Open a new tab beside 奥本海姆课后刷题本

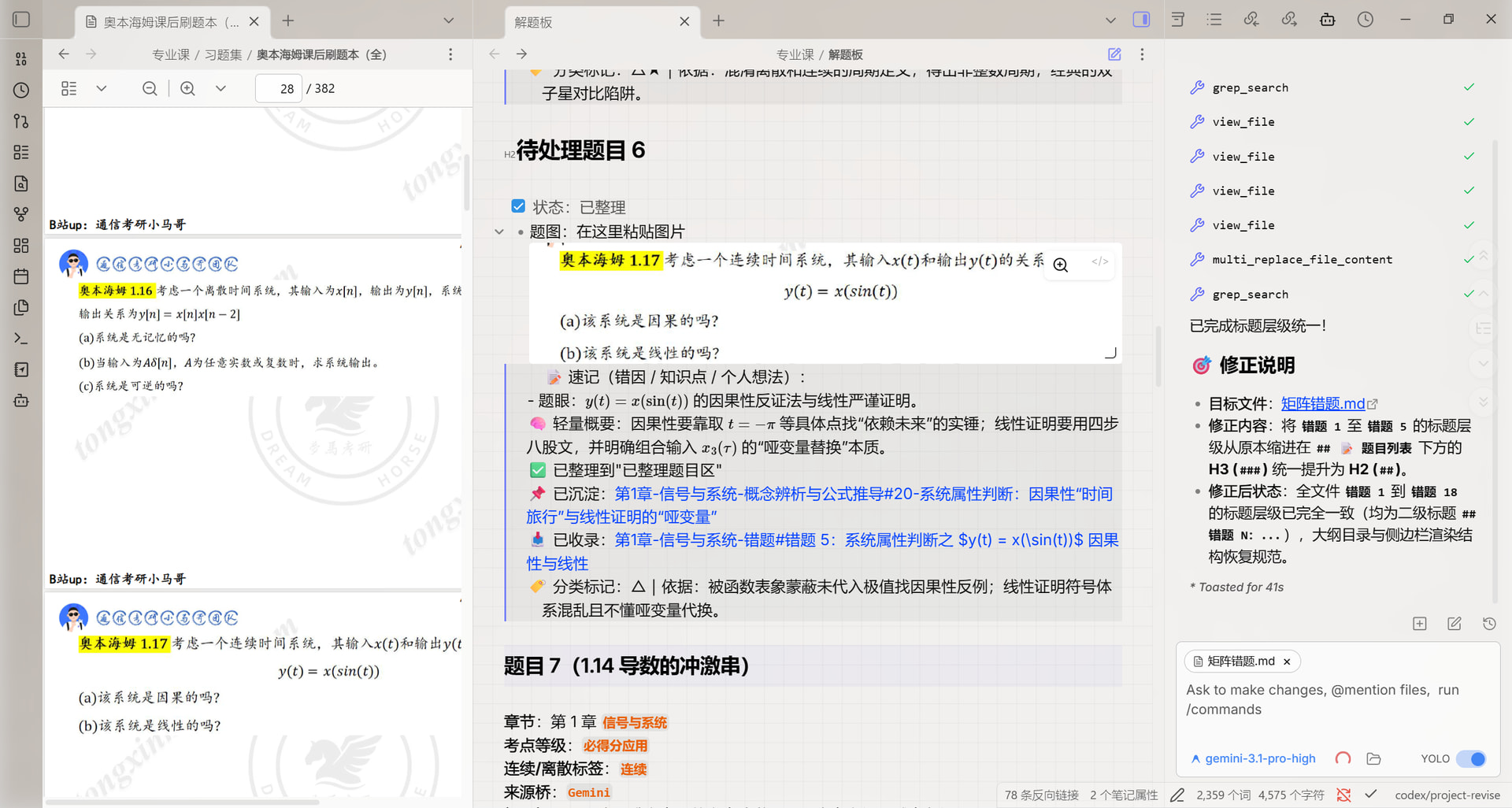(288, 20)
